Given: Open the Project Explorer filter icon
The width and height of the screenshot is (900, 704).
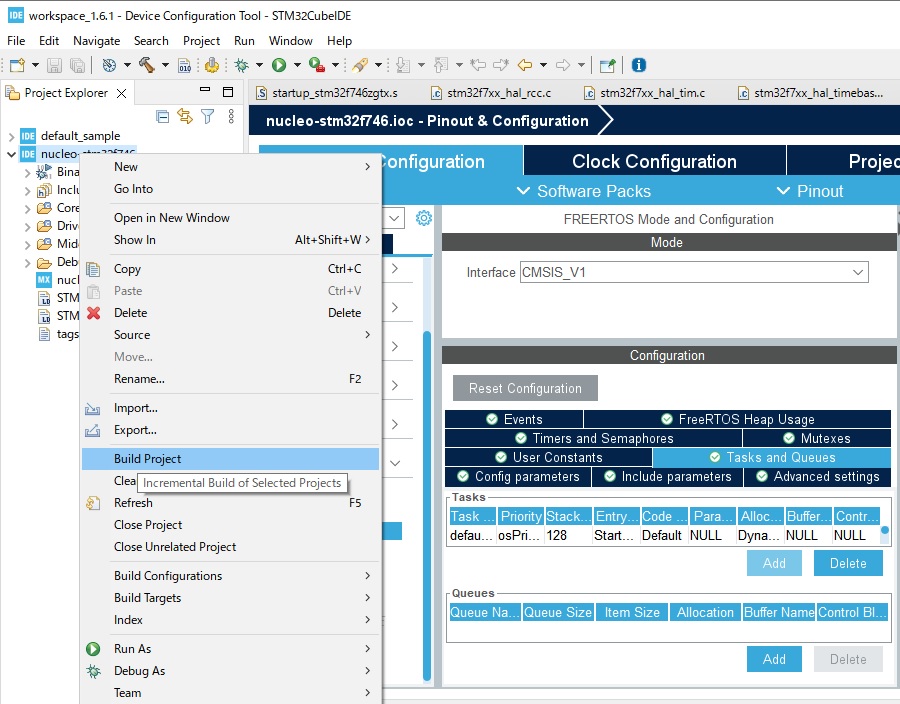Looking at the screenshot, I should (207, 117).
